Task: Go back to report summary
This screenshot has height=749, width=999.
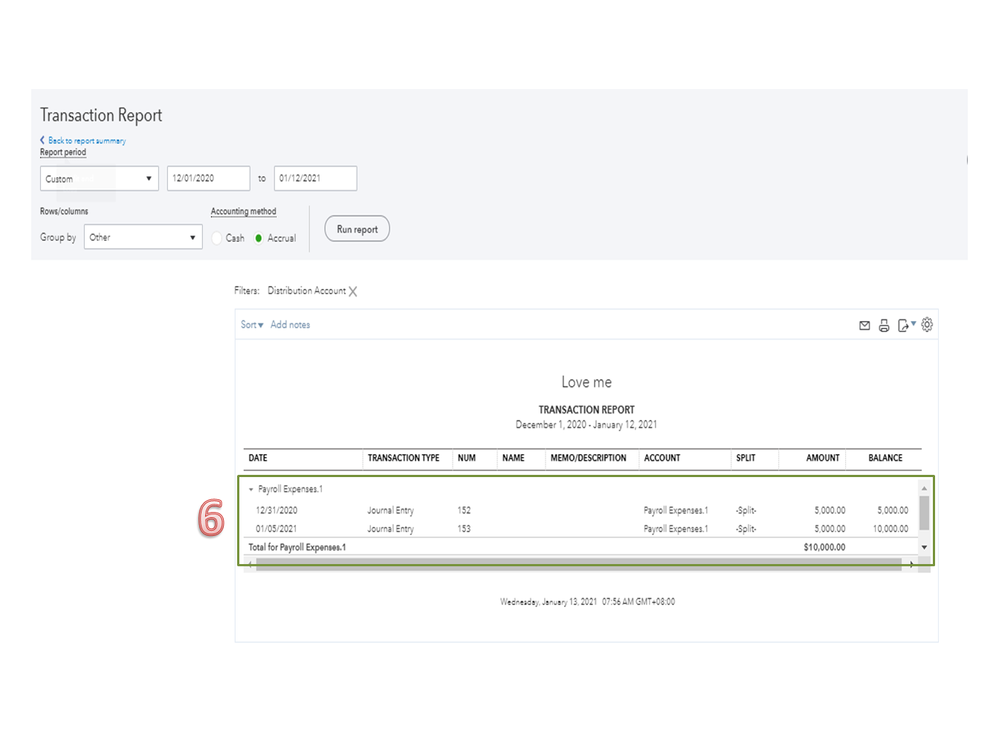Action: coord(84,141)
